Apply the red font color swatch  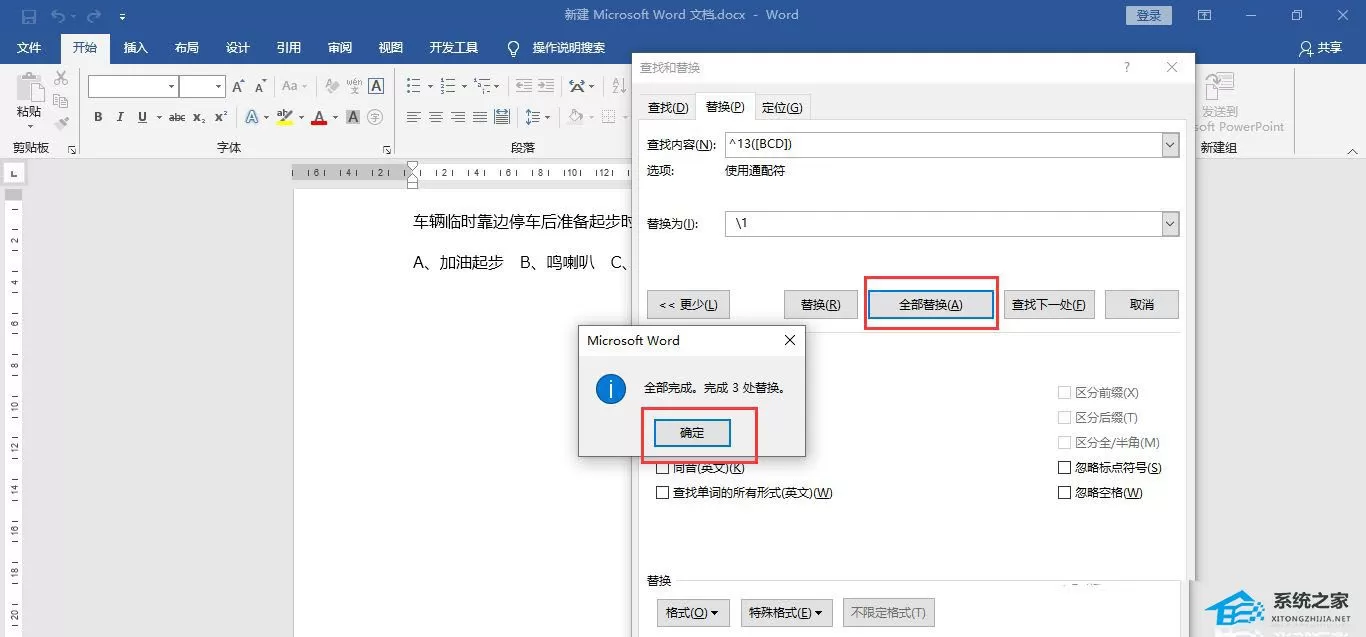[x=319, y=117]
